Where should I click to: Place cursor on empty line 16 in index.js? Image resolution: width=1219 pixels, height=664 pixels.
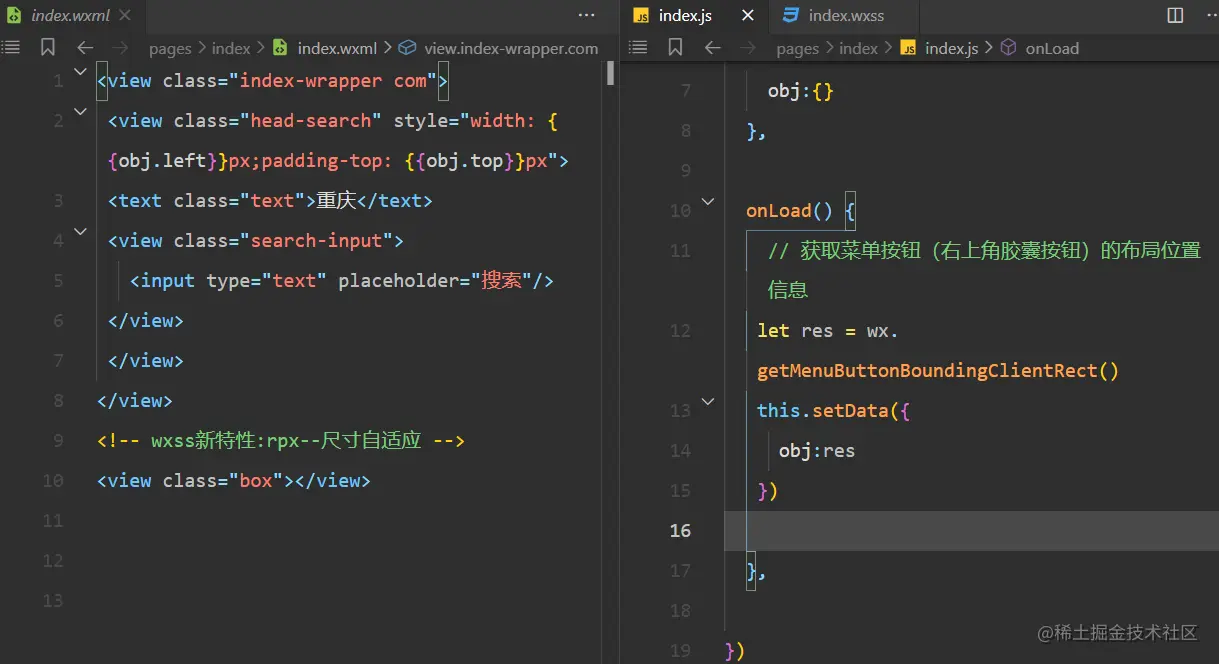coord(971,531)
